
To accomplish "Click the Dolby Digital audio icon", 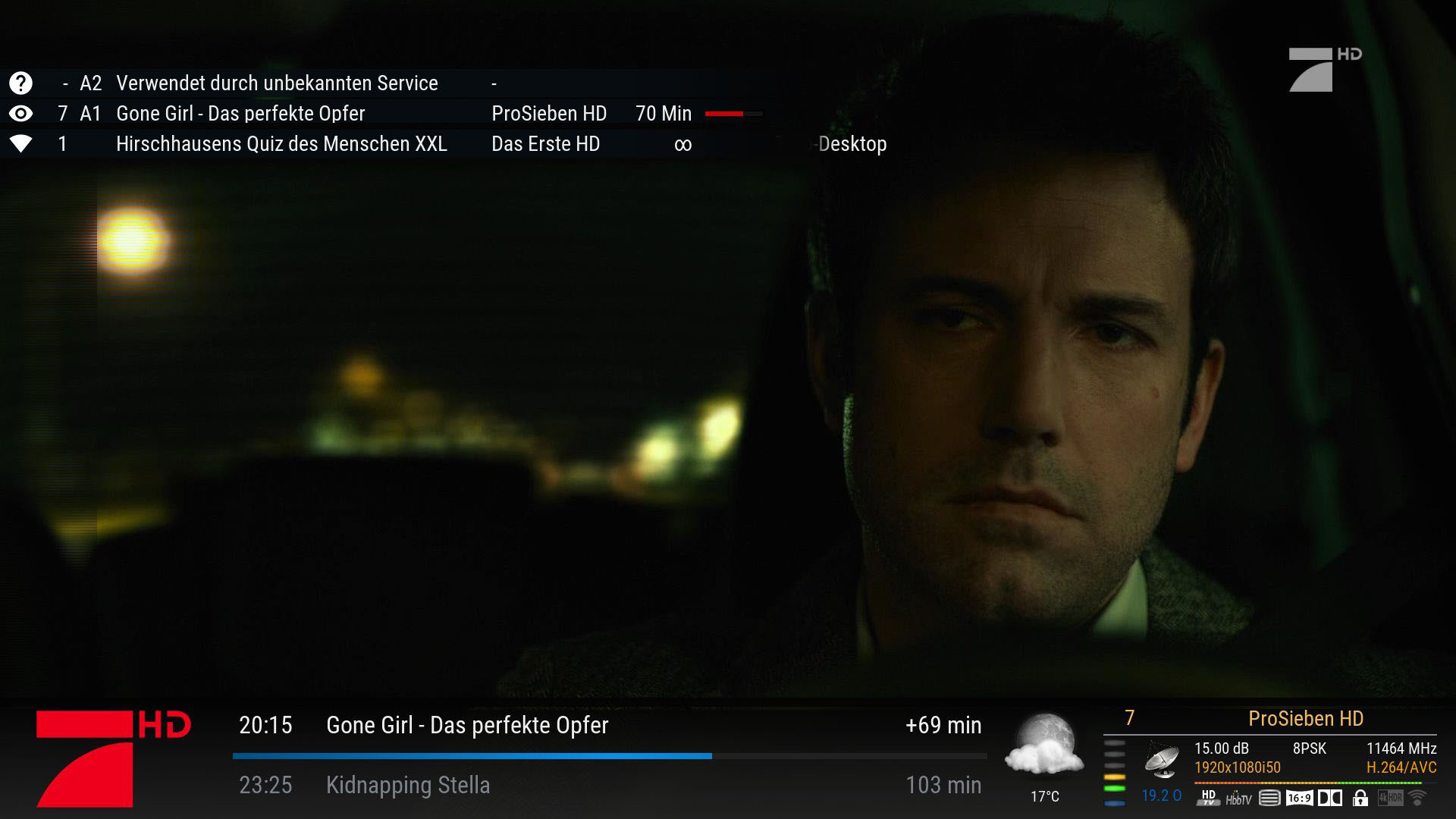I will coord(1329,798).
